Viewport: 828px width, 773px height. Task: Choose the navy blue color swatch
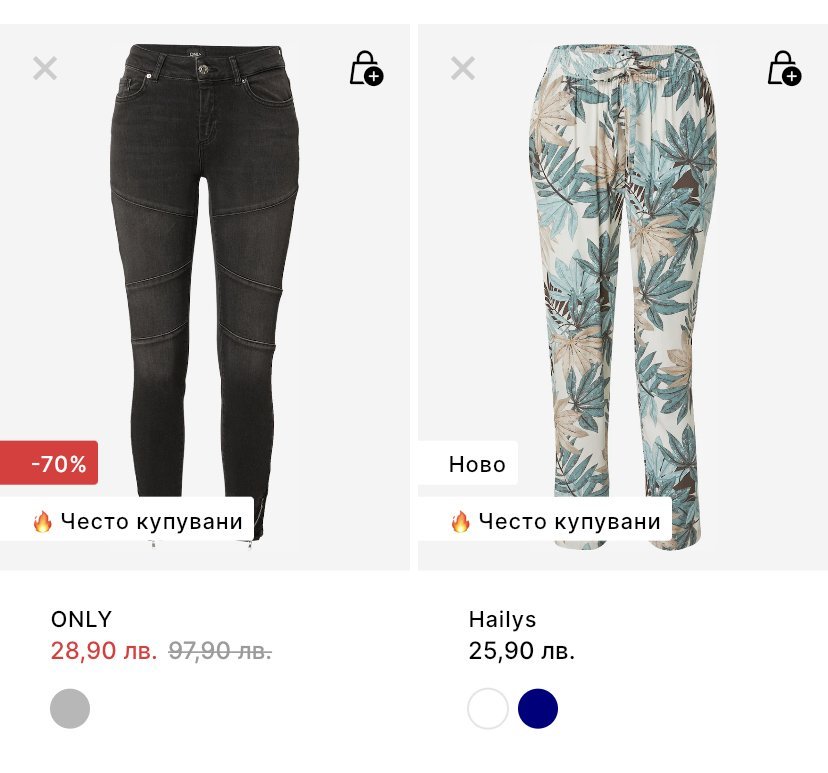pyautogui.click(x=538, y=709)
